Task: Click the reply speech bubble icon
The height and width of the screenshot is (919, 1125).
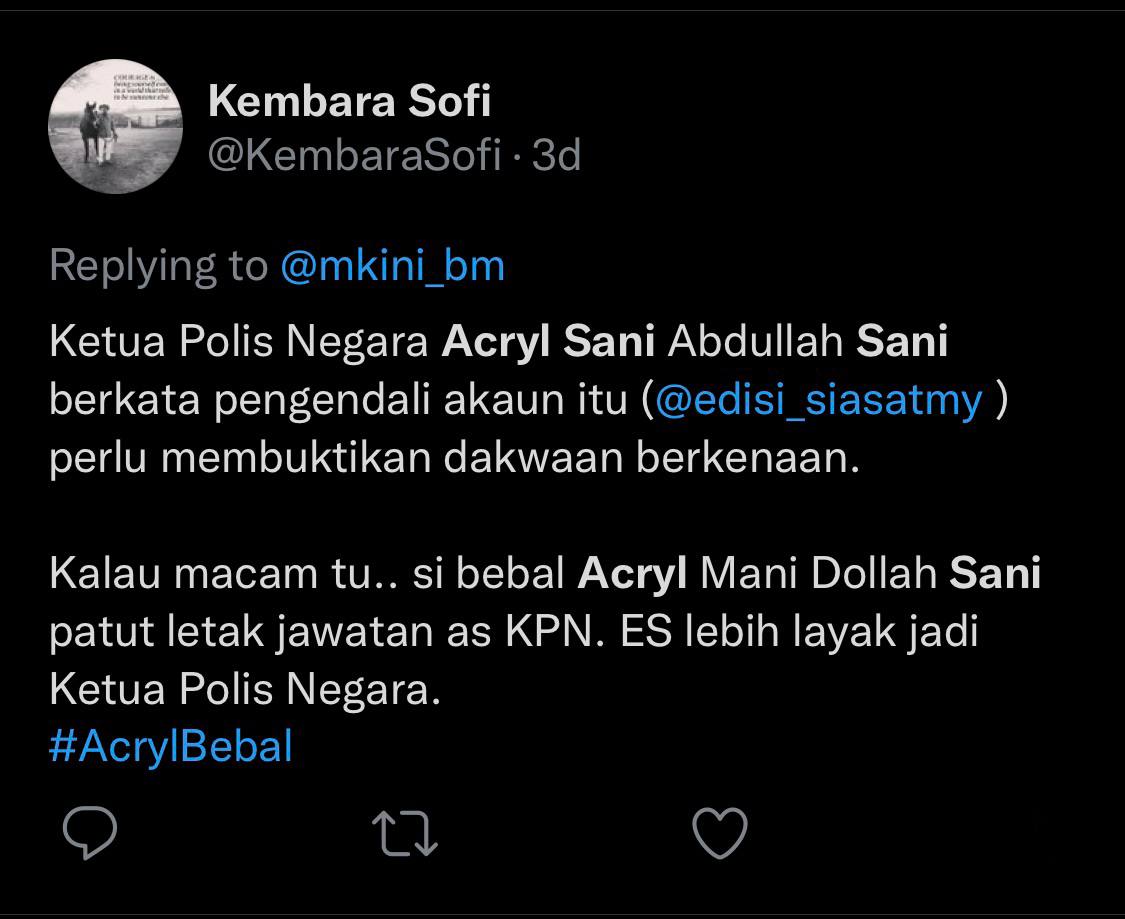Action: point(90,832)
